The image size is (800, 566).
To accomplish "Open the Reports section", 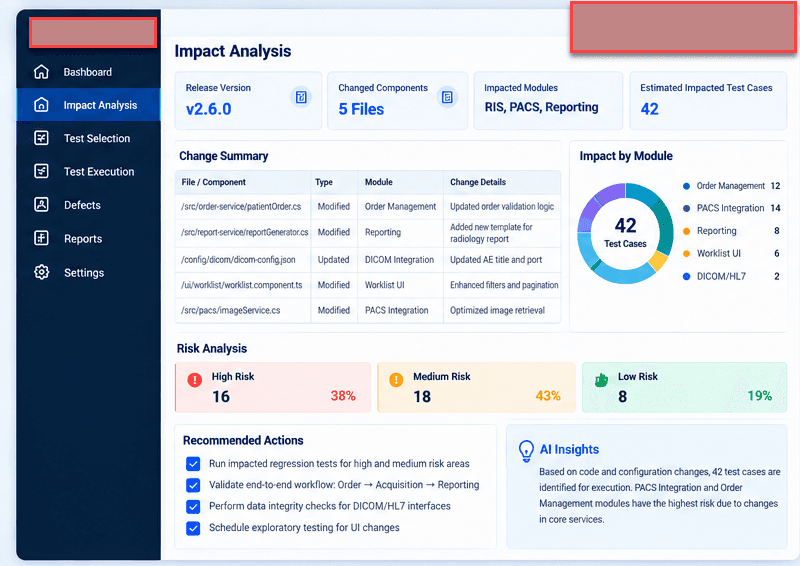I will [x=88, y=238].
